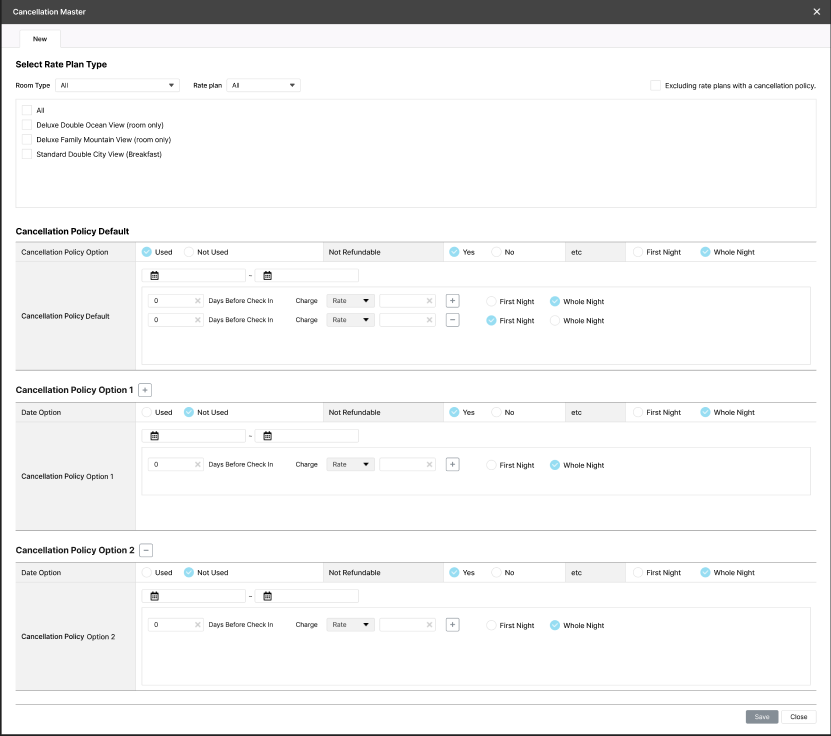Click minus icon beside Cancellation Policy Option 2 heading
The width and height of the screenshot is (831, 736).
point(146,550)
